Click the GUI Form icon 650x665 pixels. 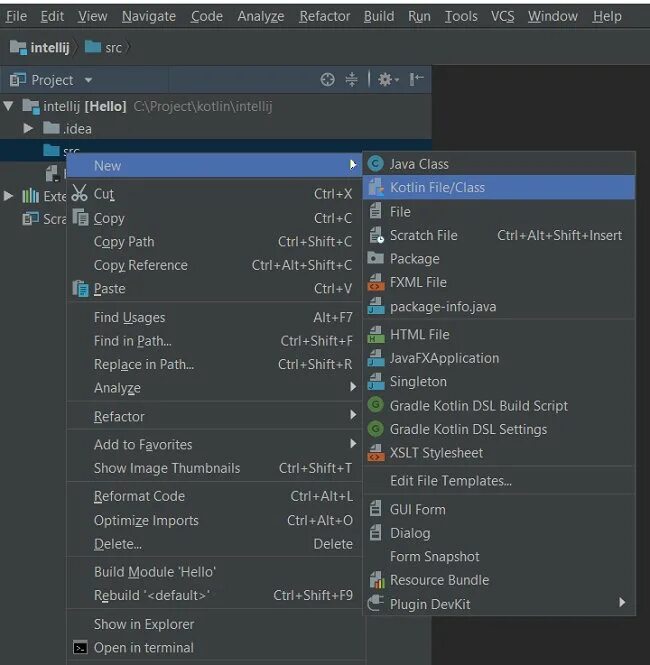375,509
